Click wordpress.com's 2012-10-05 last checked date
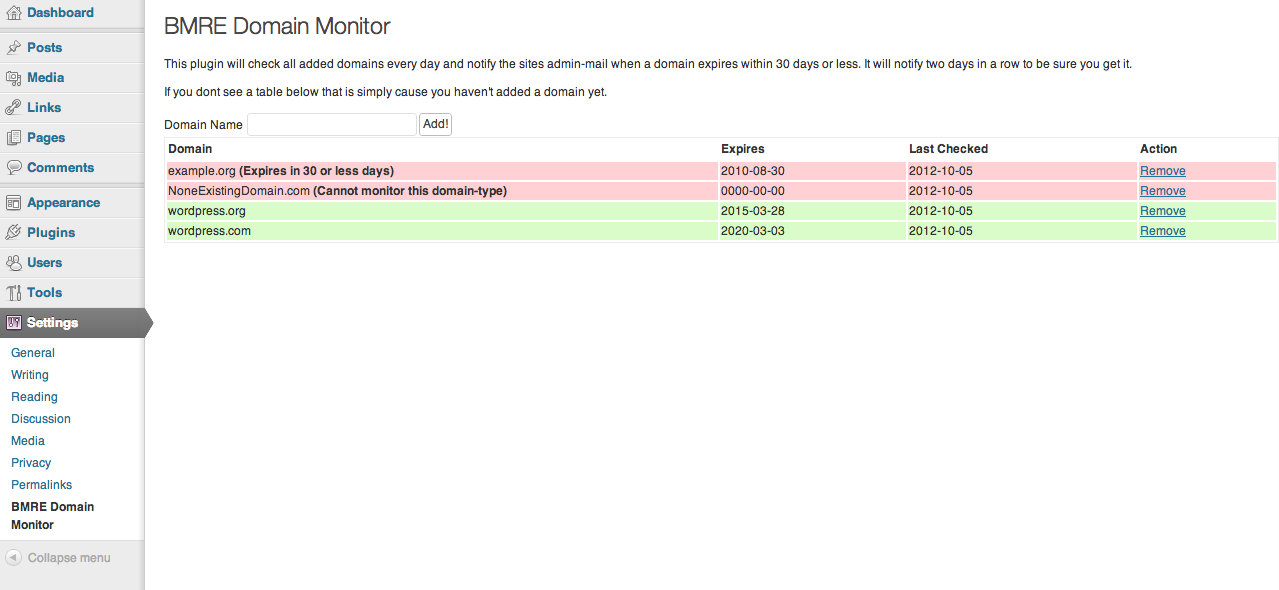 (941, 231)
